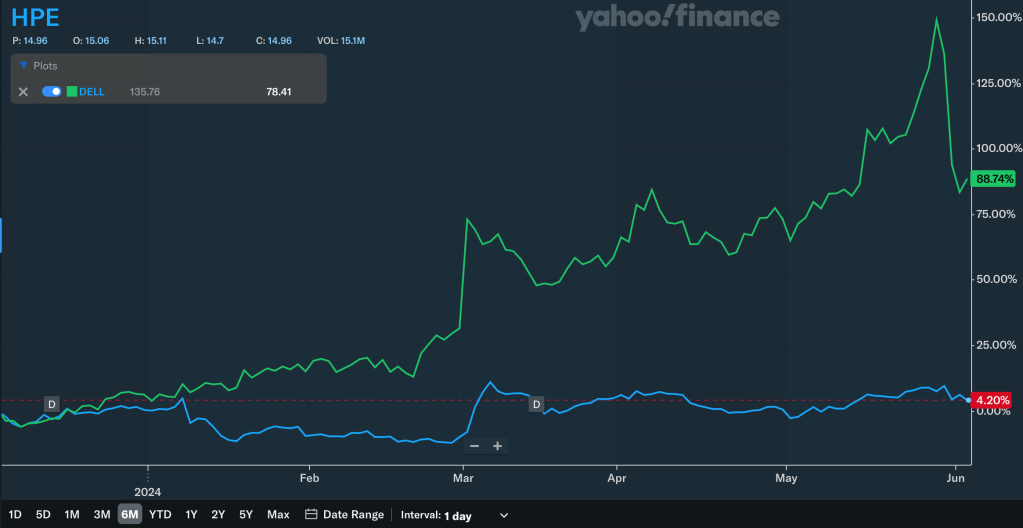Toggle DELL plot visibility switch
Viewport: 1023px width, 528px height.
[x=52, y=92]
